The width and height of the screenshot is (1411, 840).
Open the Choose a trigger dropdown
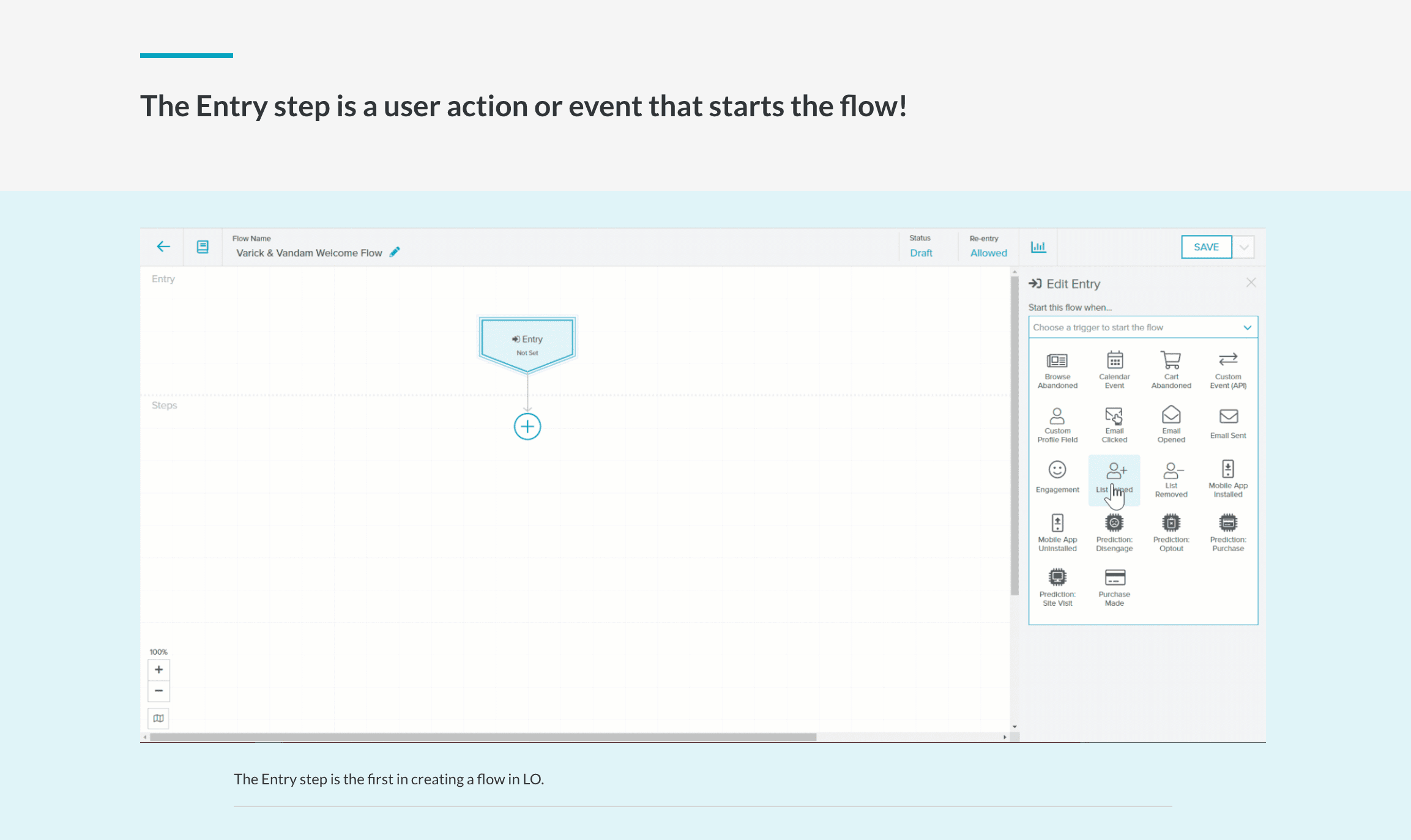(1142, 327)
